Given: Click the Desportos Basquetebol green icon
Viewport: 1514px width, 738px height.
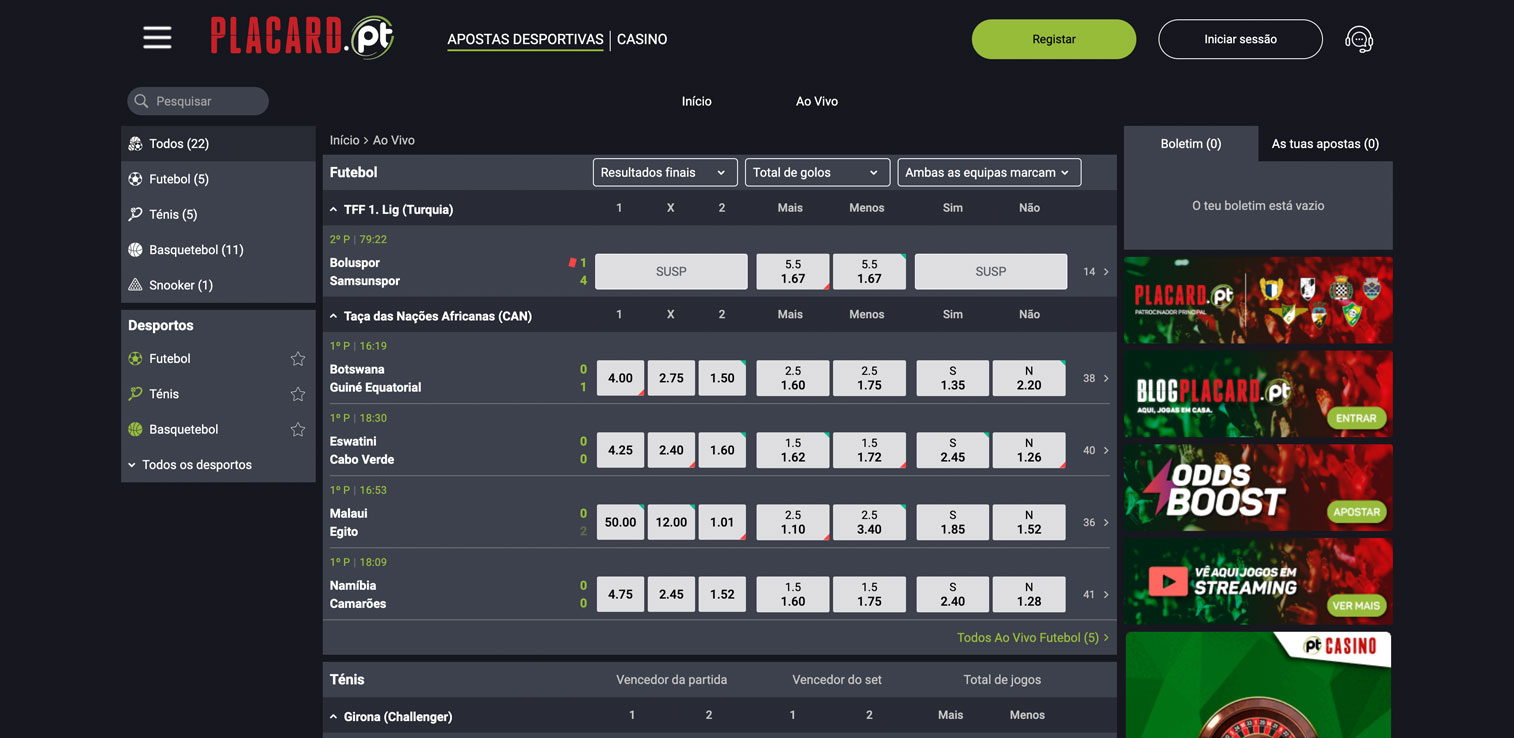Looking at the screenshot, I should click(x=136, y=429).
